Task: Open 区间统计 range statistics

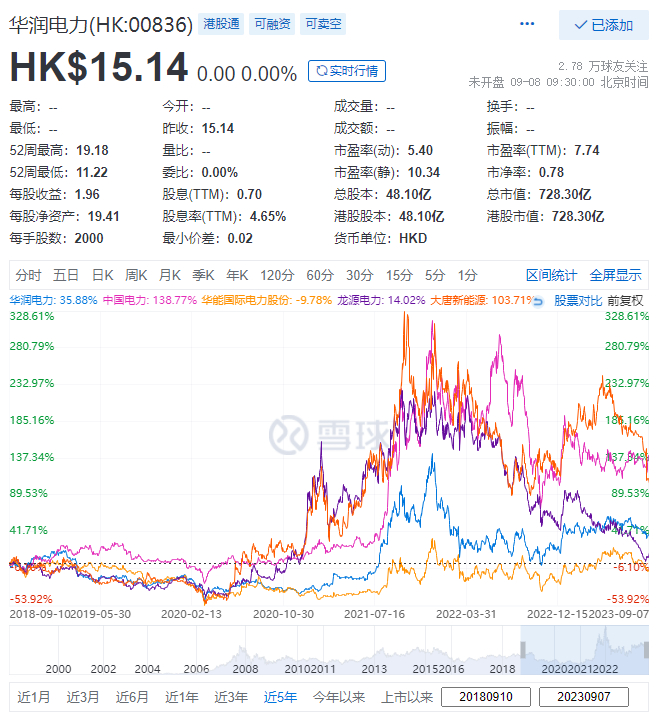Action: click(x=551, y=275)
